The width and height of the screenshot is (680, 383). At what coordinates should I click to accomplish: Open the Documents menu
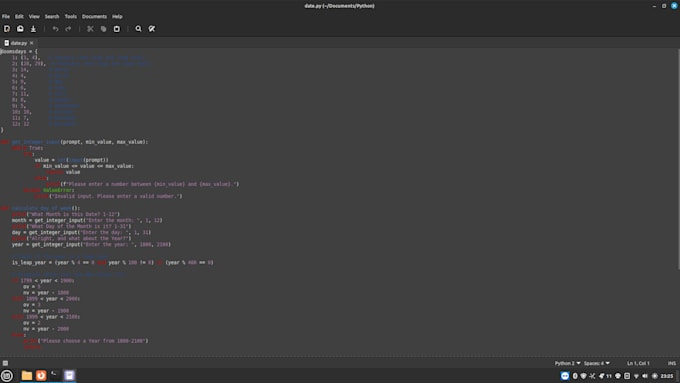[x=94, y=16]
